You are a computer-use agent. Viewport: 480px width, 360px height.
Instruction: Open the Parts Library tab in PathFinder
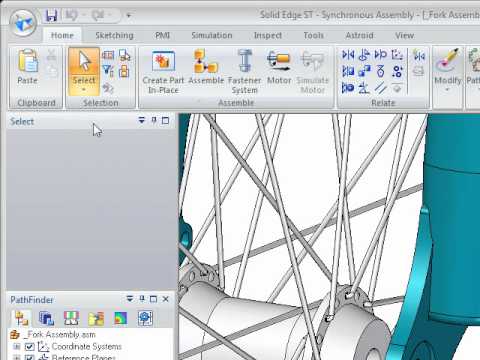(x=96, y=318)
